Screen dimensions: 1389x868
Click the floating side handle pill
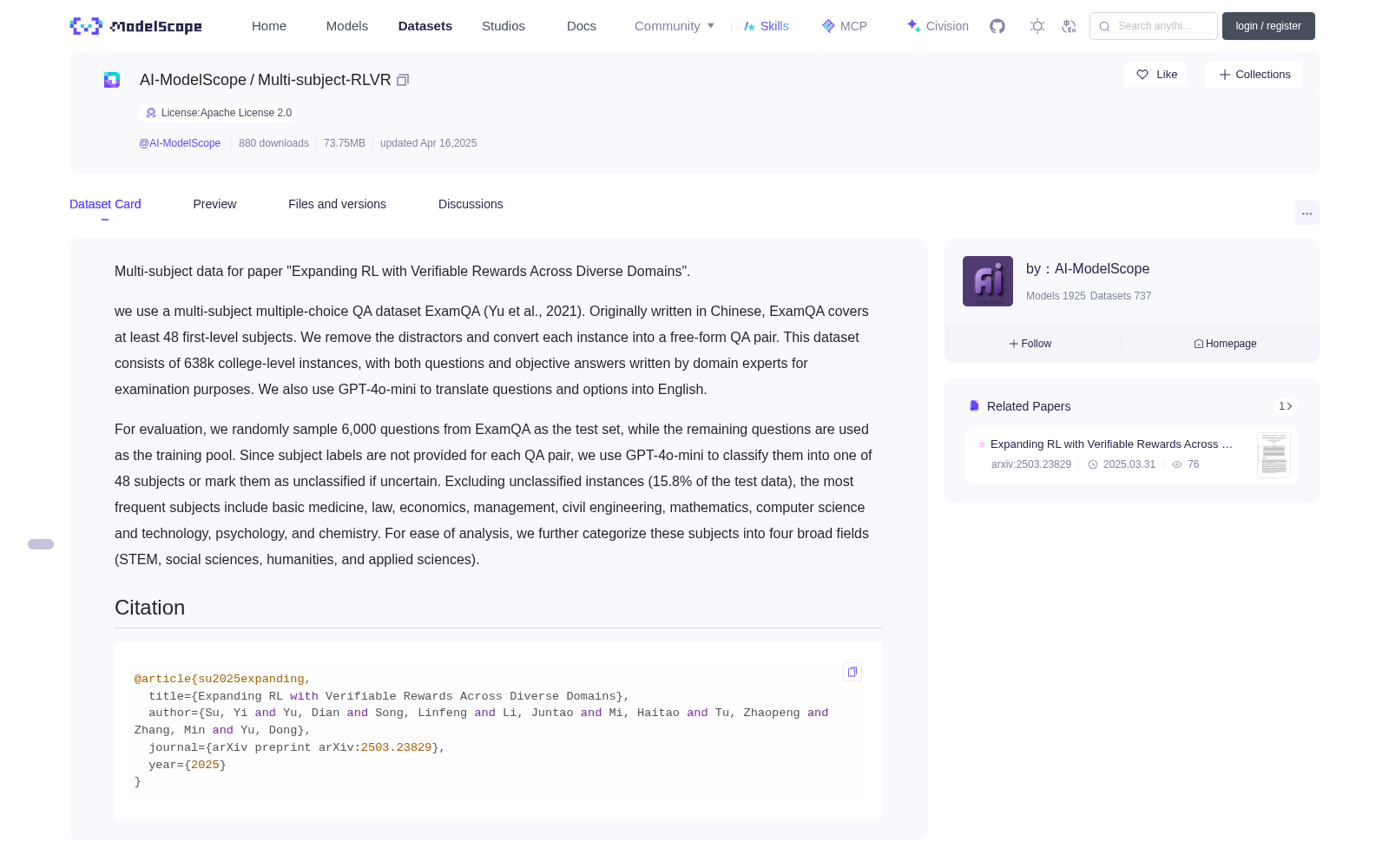41,544
